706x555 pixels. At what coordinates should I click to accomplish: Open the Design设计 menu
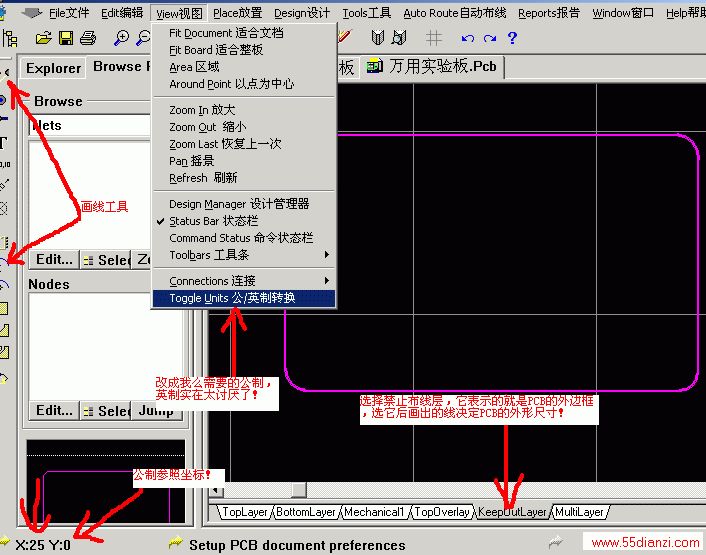[x=302, y=13]
